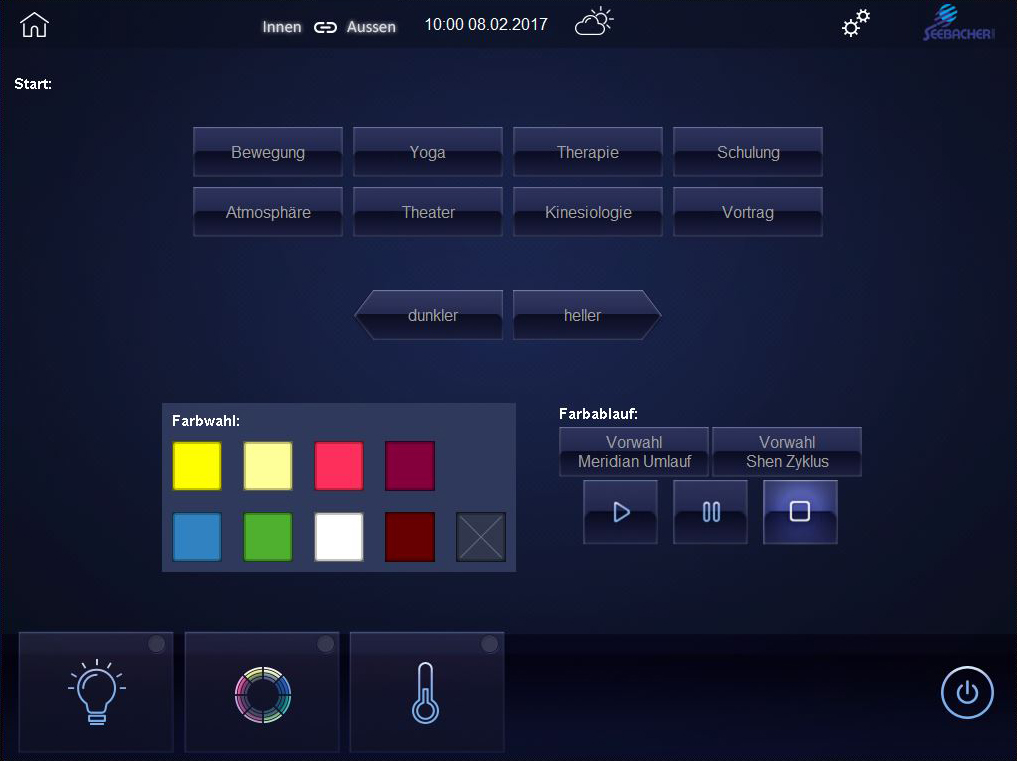
Task: Activate the Theater scene
Action: pos(428,212)
